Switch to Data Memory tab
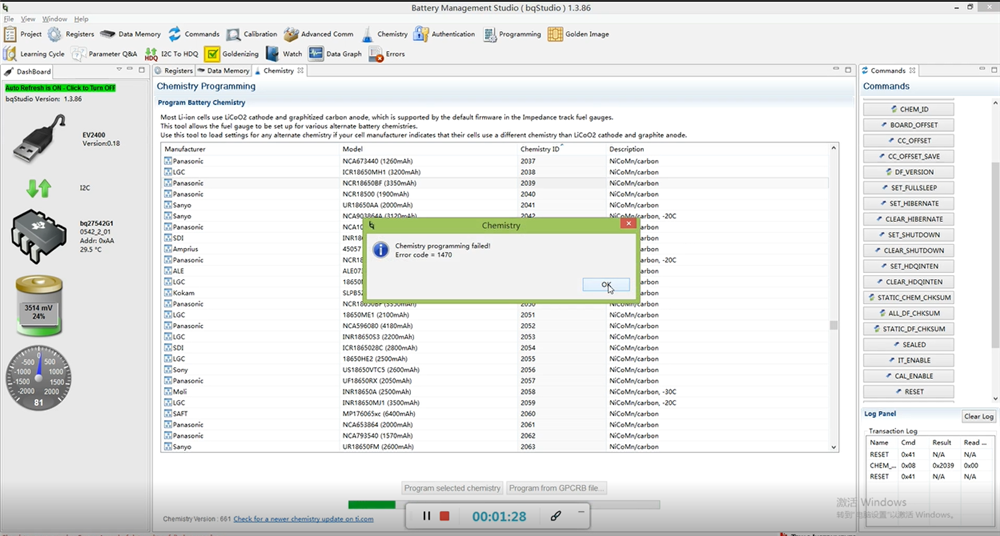 pos(223,71)
